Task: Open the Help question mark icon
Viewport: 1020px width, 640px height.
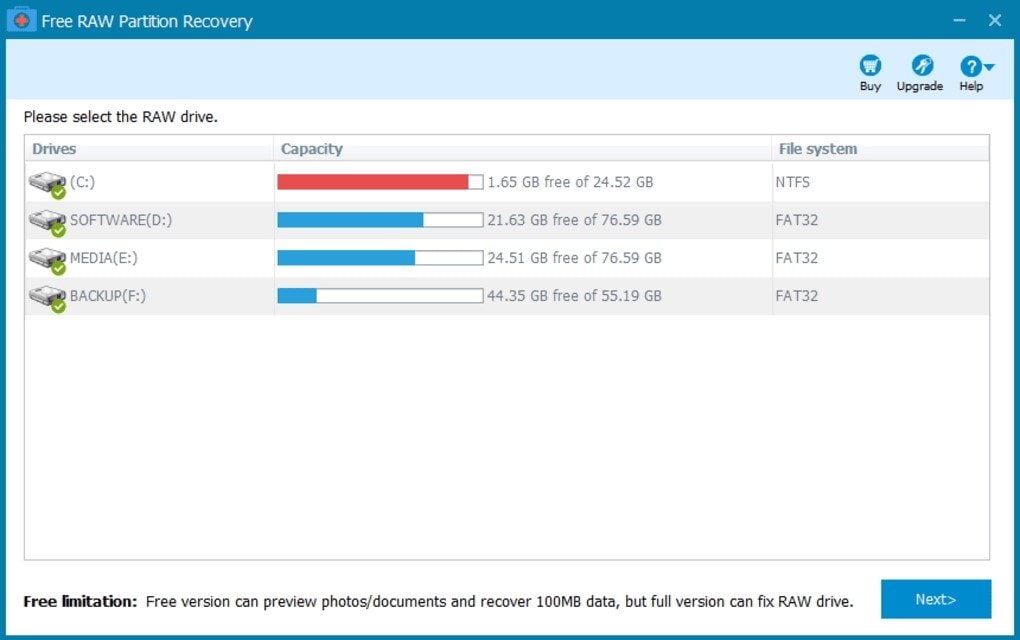Action: pos(971,66)
